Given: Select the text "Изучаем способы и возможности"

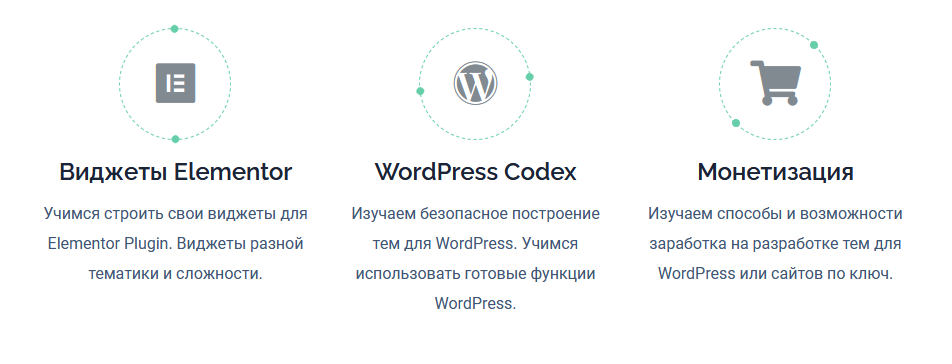Looking at the screenshot, I should pyautogui.click(x=775, y=214).
